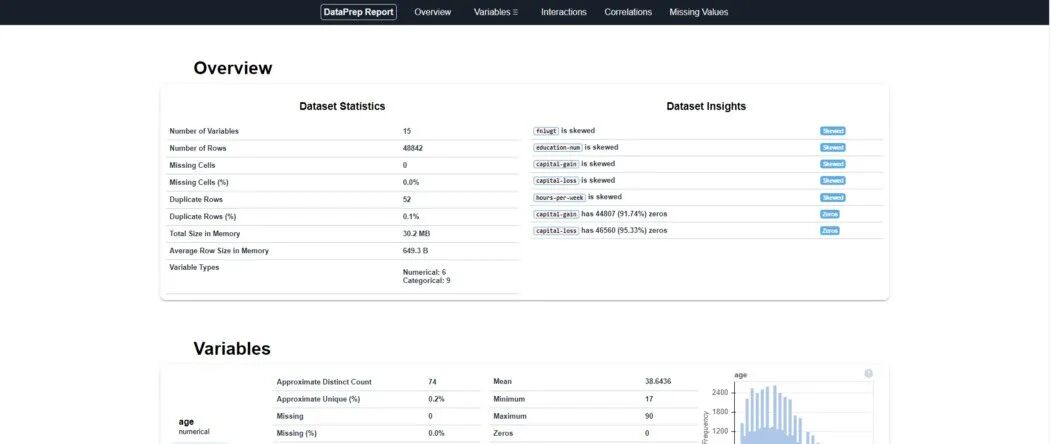Click Skewed badge for capital-loss
The height and width of the screenshot is (444, 1050).
pyautogui.click(x=832, y=181)
